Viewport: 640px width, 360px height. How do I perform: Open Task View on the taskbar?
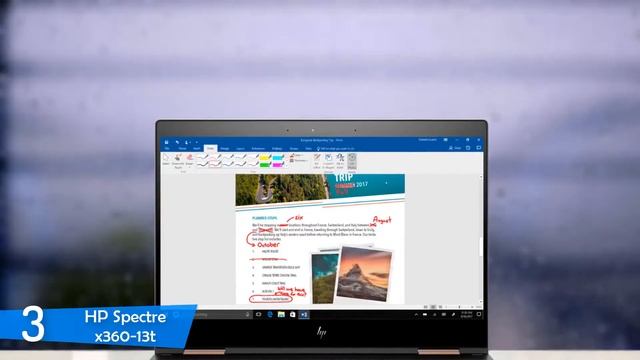(x=258, y=315)
